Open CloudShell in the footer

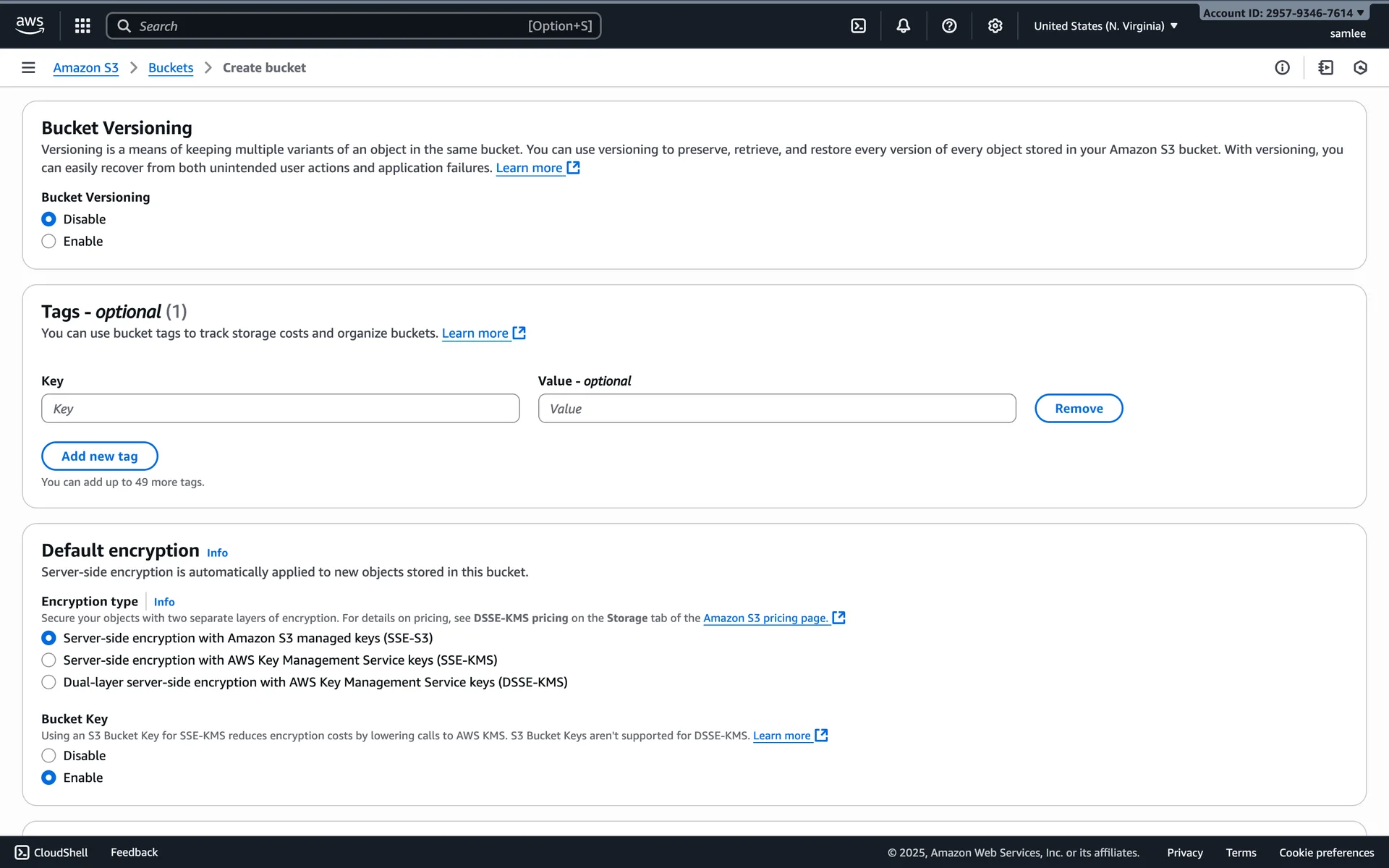pos(51,853)
